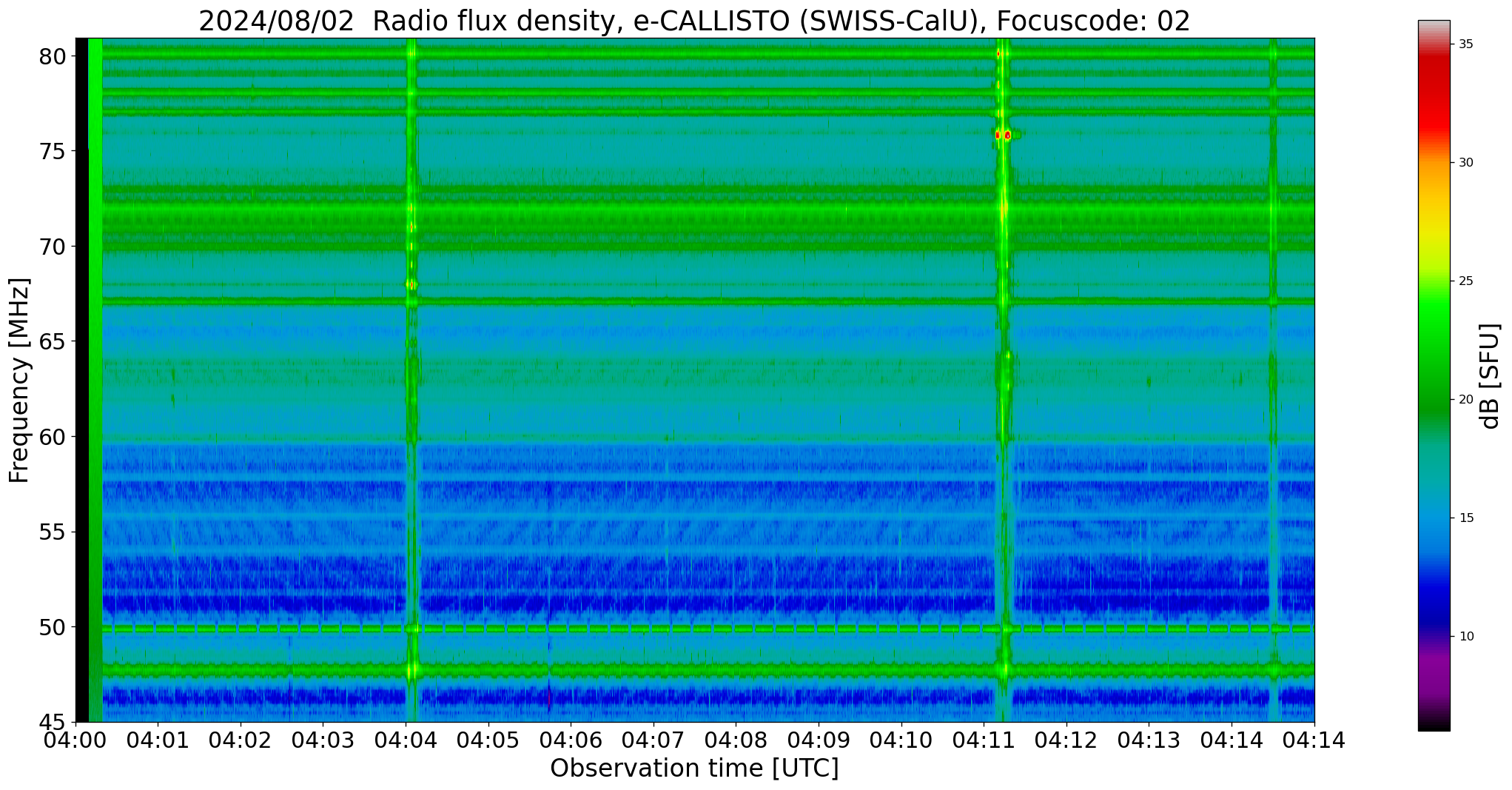The width and height of the screenshot is (1512, 790).
Task: Click the 75 MHz frequency tick label
Action: [x=52, y=152]
